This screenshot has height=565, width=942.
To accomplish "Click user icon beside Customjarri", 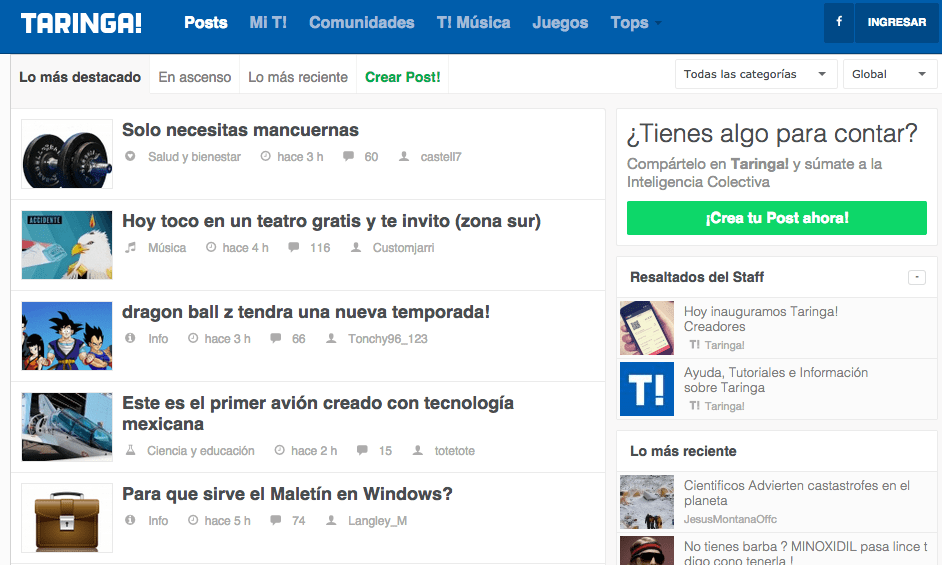I will point(356,248).
